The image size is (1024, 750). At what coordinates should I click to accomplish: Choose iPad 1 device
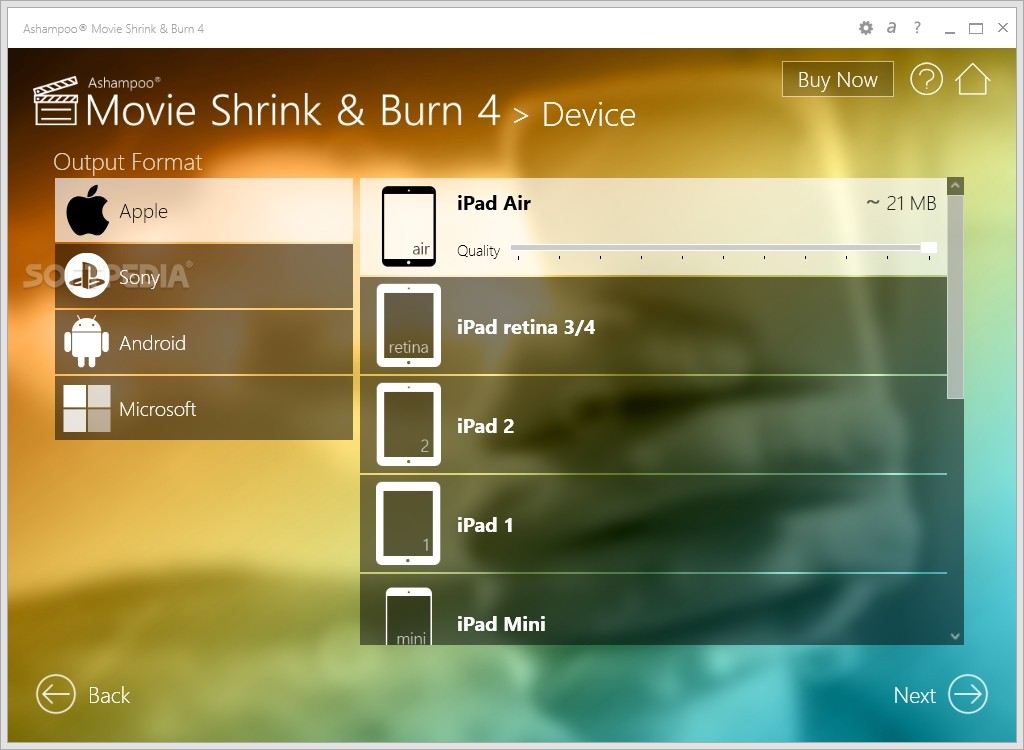coord(653,525)
